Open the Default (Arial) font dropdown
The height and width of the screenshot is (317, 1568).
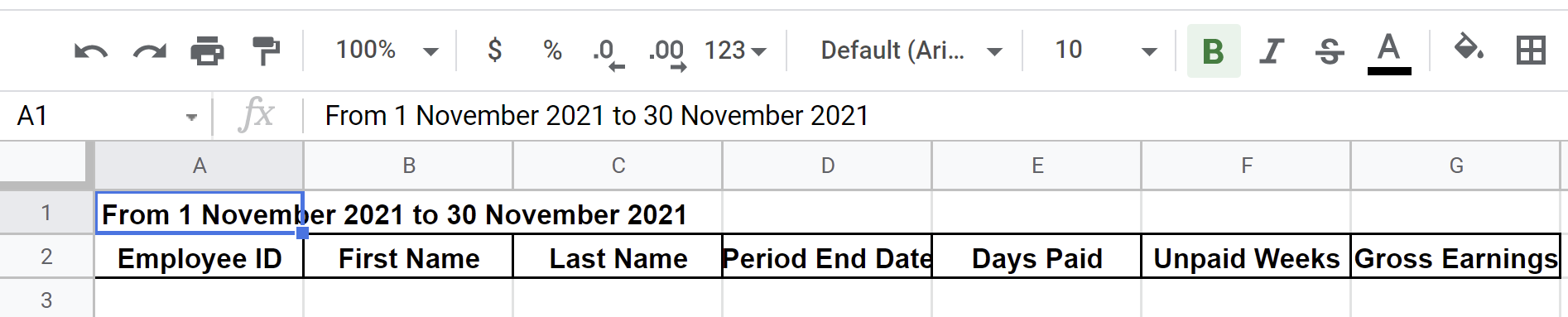coord(911,50)
